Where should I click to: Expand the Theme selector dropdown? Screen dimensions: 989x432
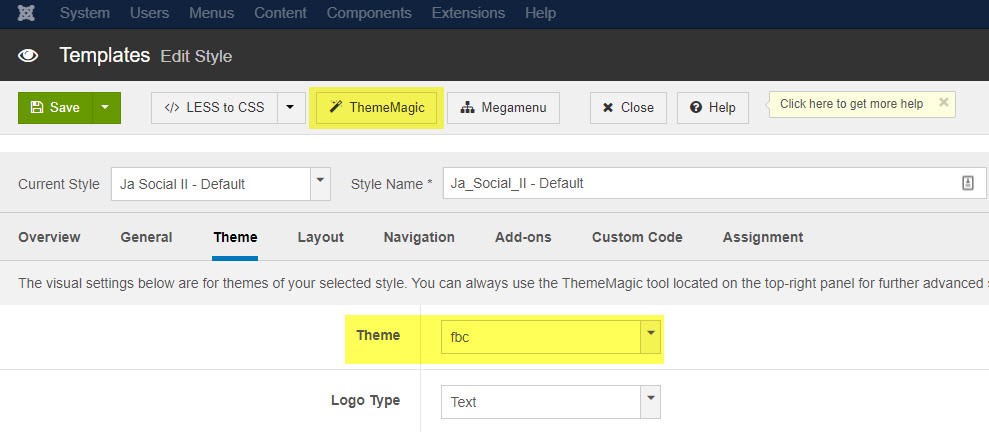tap(651, 336)
